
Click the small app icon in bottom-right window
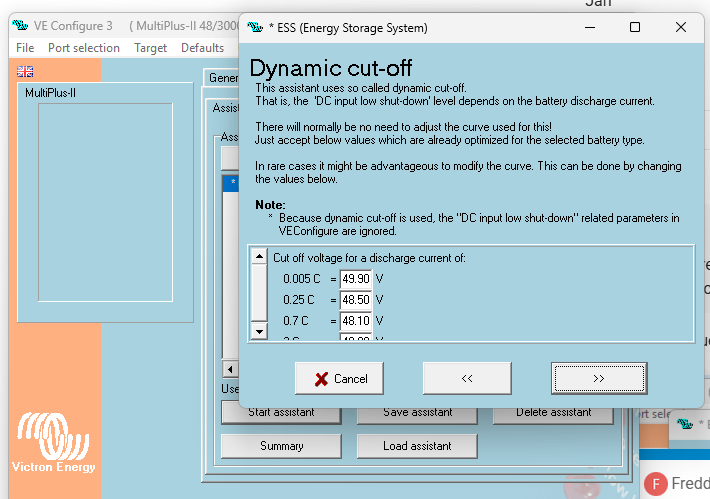685,424
